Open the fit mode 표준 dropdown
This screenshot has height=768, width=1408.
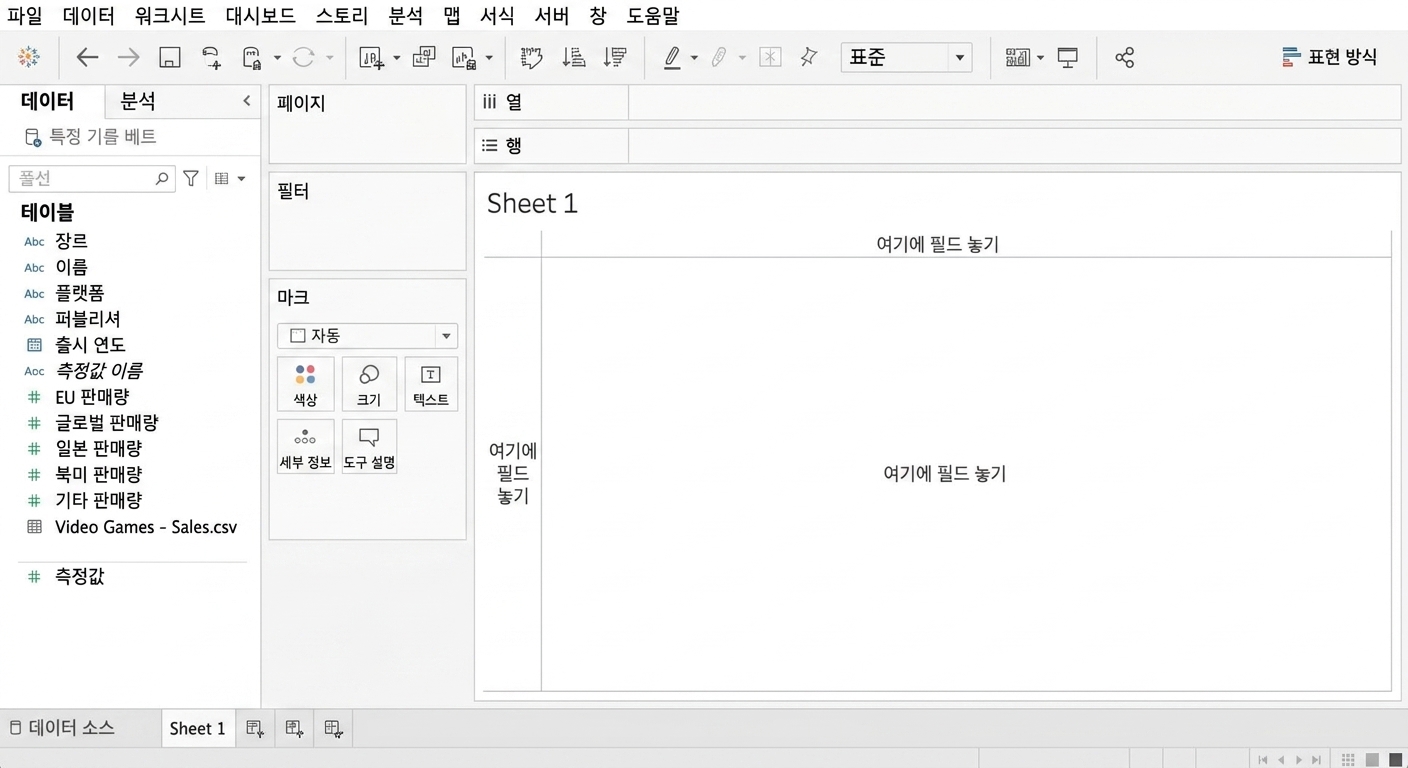pos(906,57)
